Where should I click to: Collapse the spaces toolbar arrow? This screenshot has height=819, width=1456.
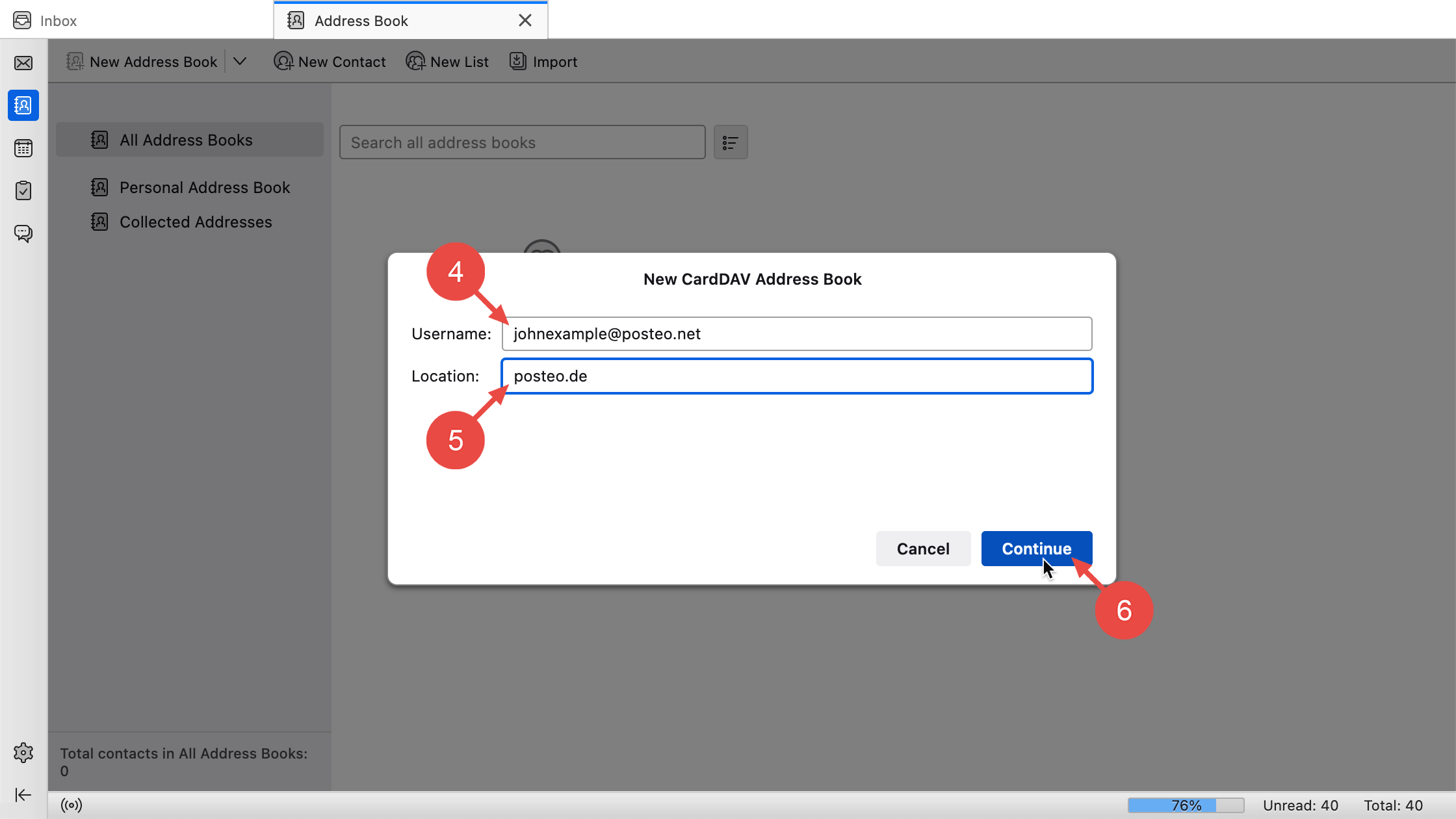pos(23,795)
